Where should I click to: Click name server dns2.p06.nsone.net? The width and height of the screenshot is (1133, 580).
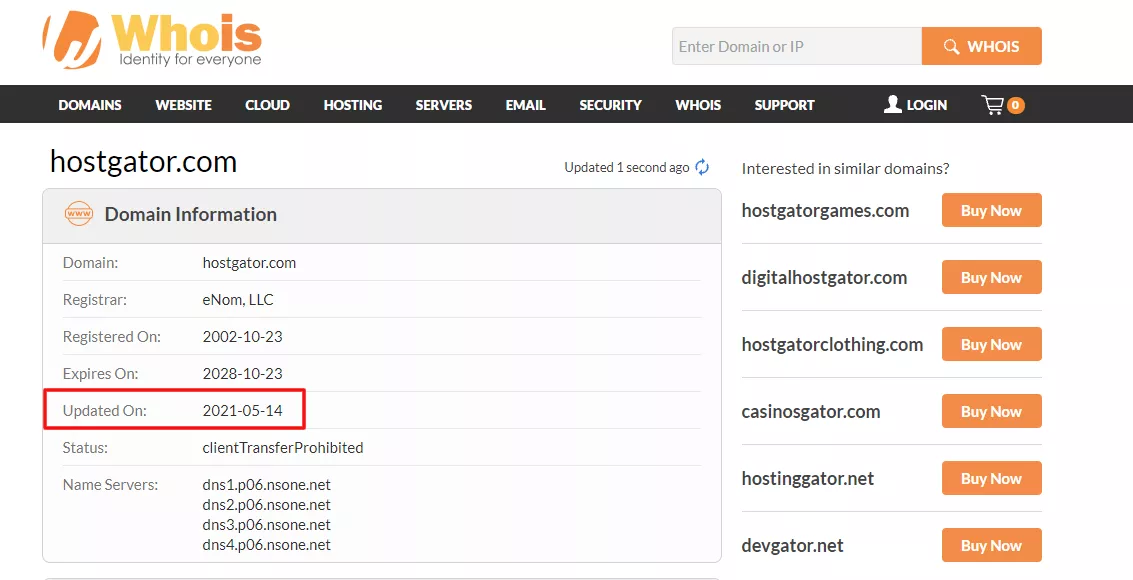267,505
